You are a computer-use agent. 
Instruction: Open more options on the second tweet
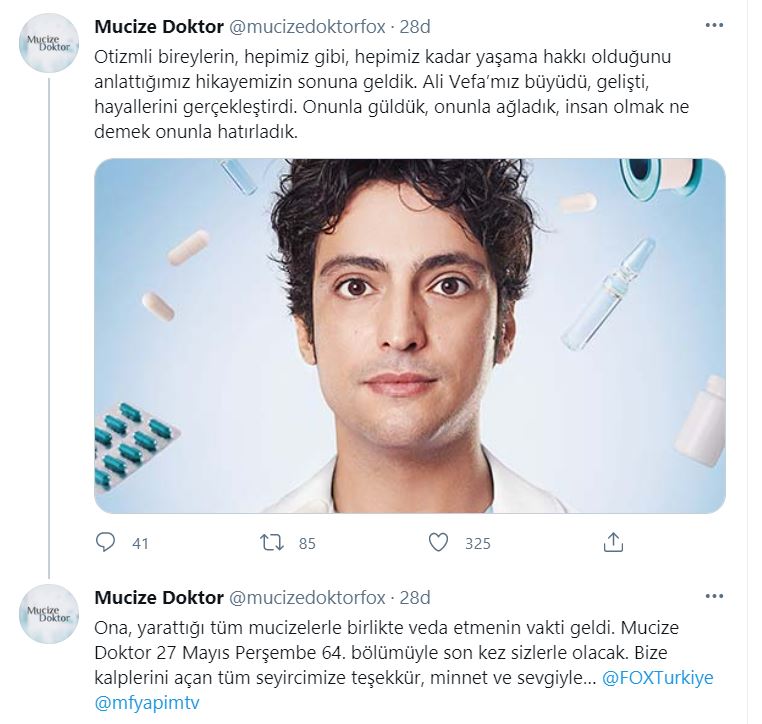714,597
